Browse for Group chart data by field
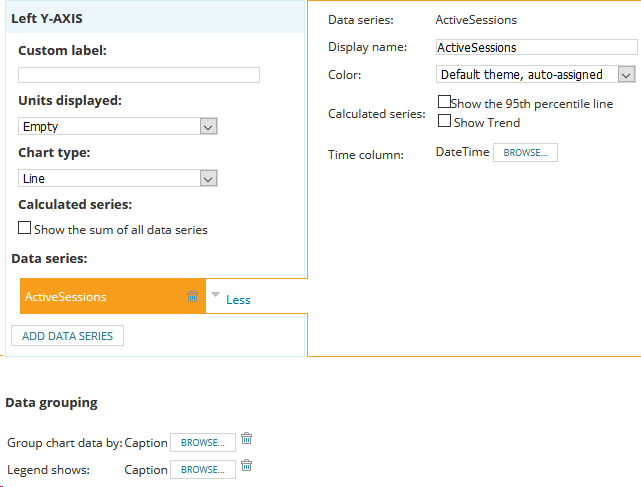 (203, 442)
